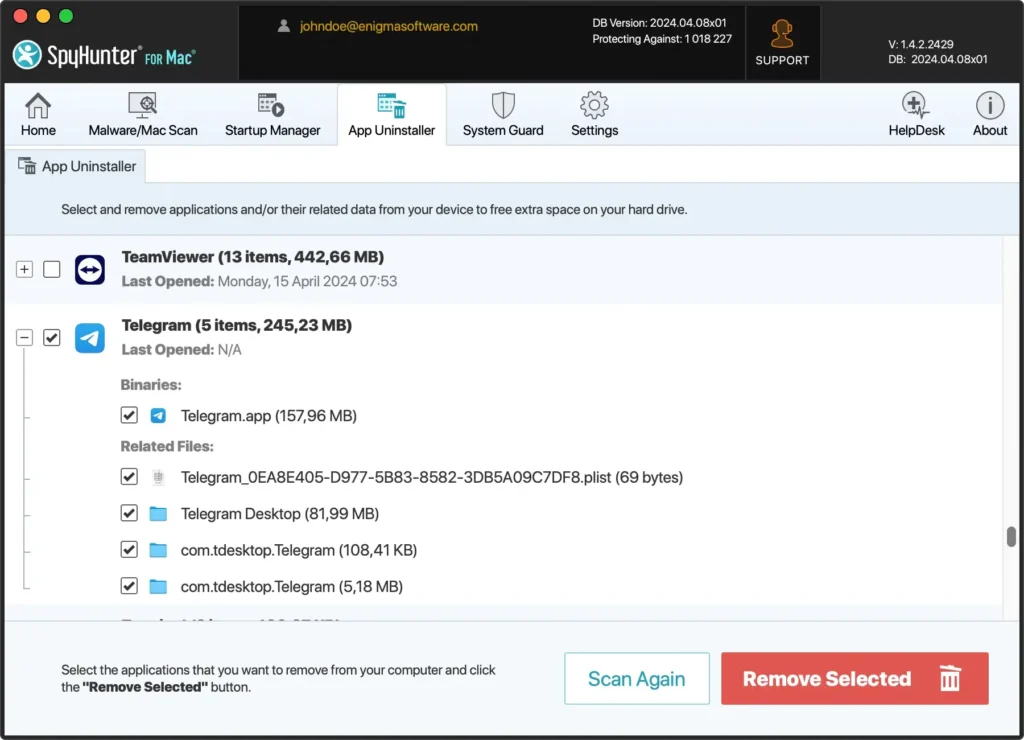Select the Telegram Desktop (81,99 MB) text
Viewport: 1024px width, 740px height.
pos(280,514)
